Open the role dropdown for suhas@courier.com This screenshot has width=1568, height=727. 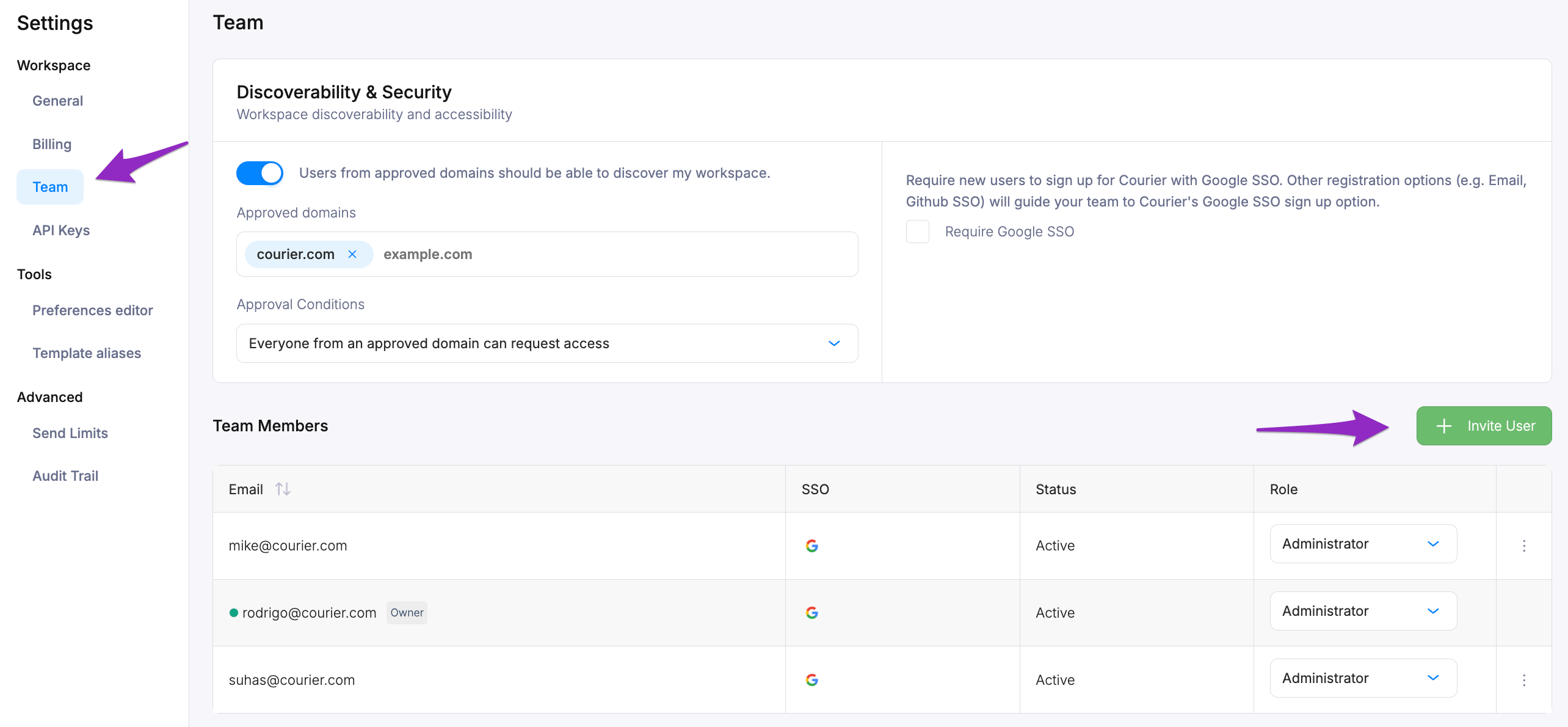1363,678
